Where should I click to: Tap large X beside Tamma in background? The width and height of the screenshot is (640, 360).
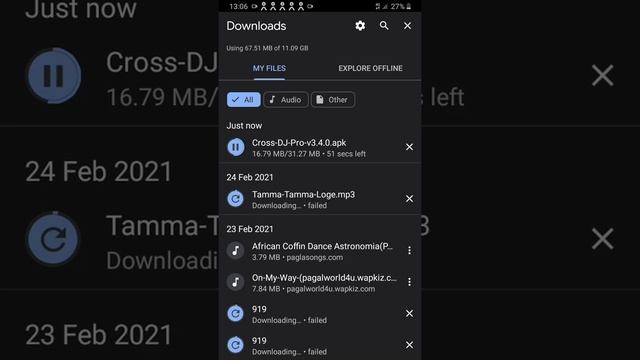pyautogui.click(x=602, y=239)
